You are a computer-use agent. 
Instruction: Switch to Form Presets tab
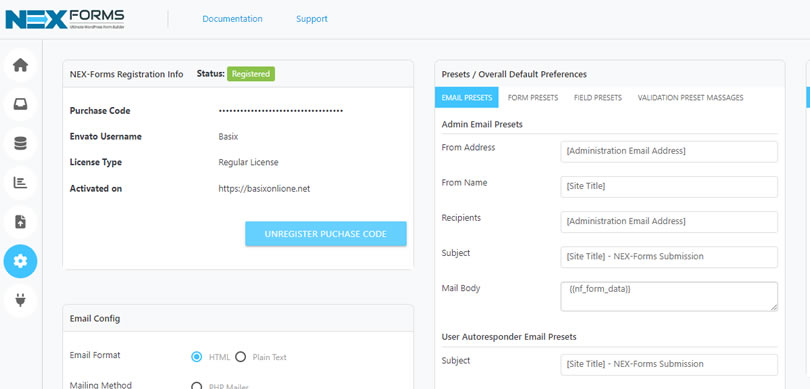[533, 97]
